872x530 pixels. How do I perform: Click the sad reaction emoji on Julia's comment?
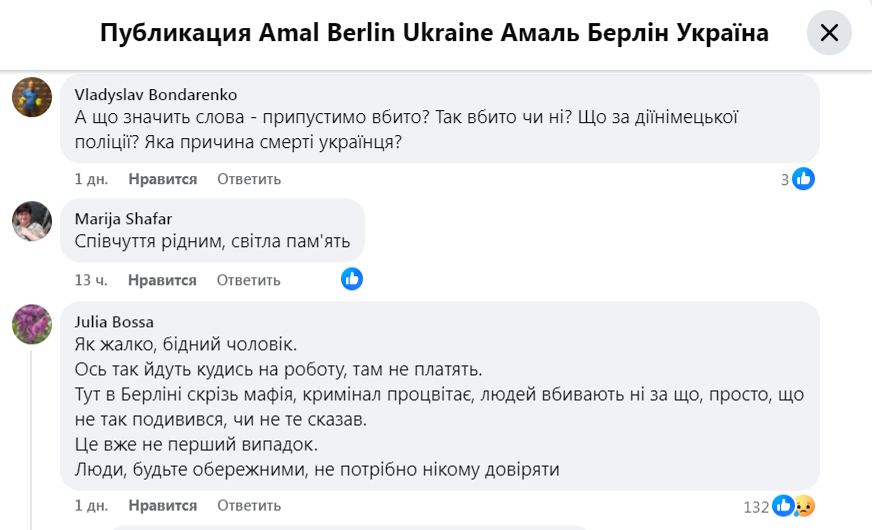[x=804, y=506]
